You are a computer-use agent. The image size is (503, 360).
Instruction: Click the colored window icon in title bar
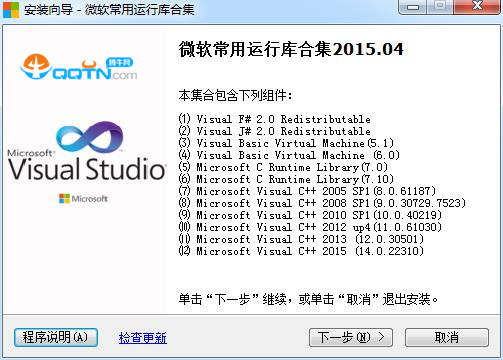click(x=11, y=9)
